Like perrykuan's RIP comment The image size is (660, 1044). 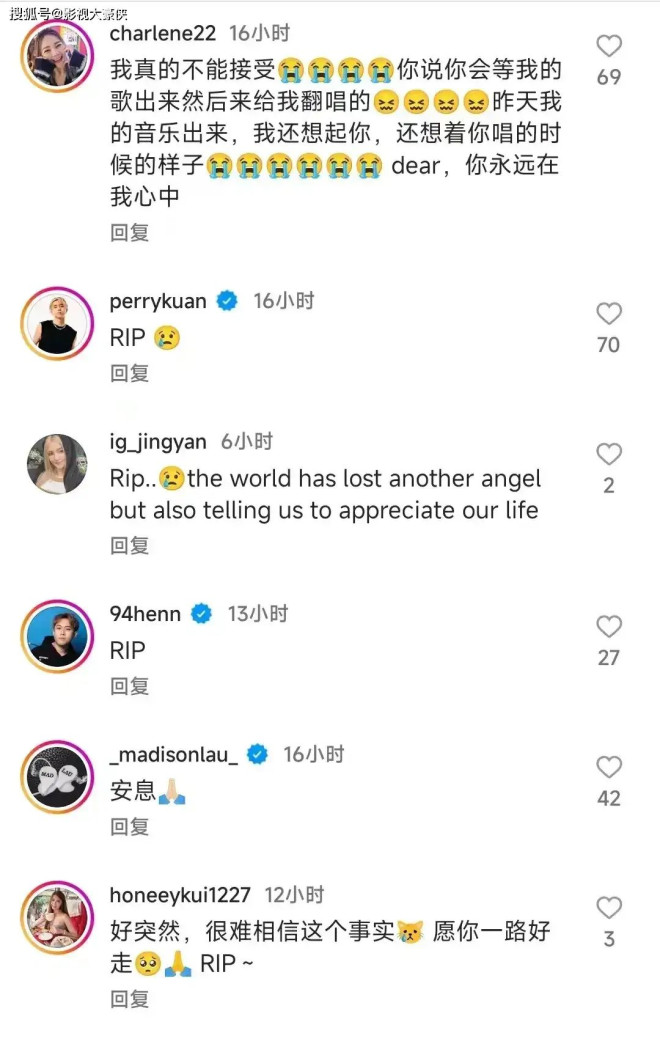click(x=608, y=314)
